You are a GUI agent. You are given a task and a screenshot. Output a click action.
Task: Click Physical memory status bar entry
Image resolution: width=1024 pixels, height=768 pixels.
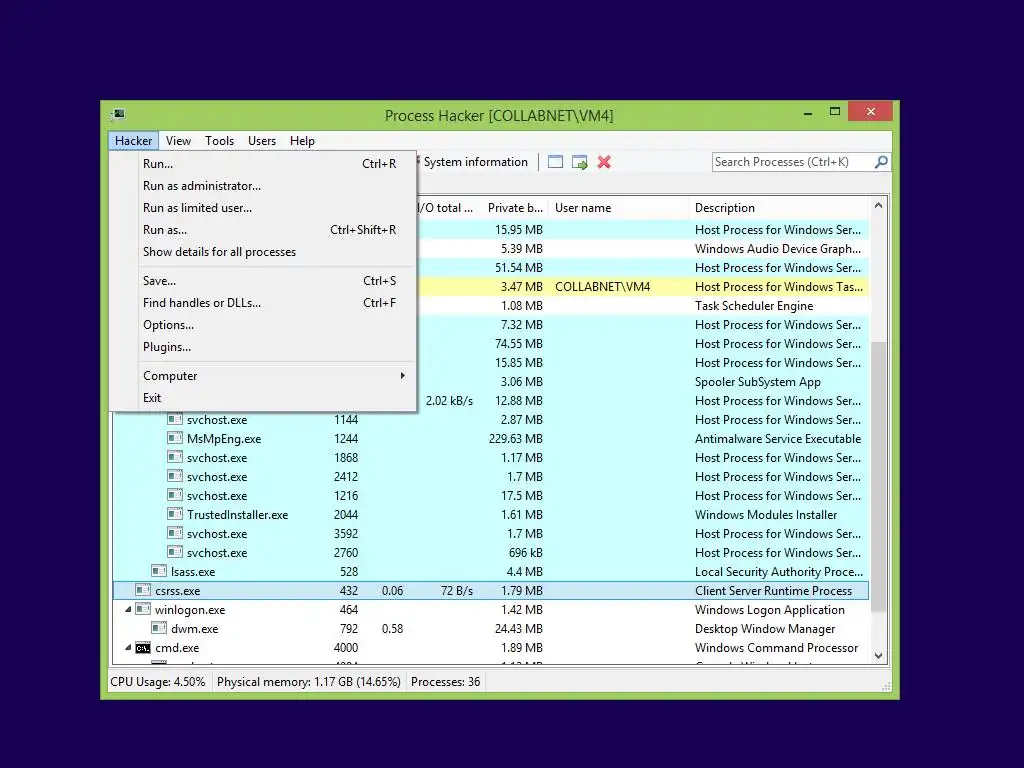(309, 682)
